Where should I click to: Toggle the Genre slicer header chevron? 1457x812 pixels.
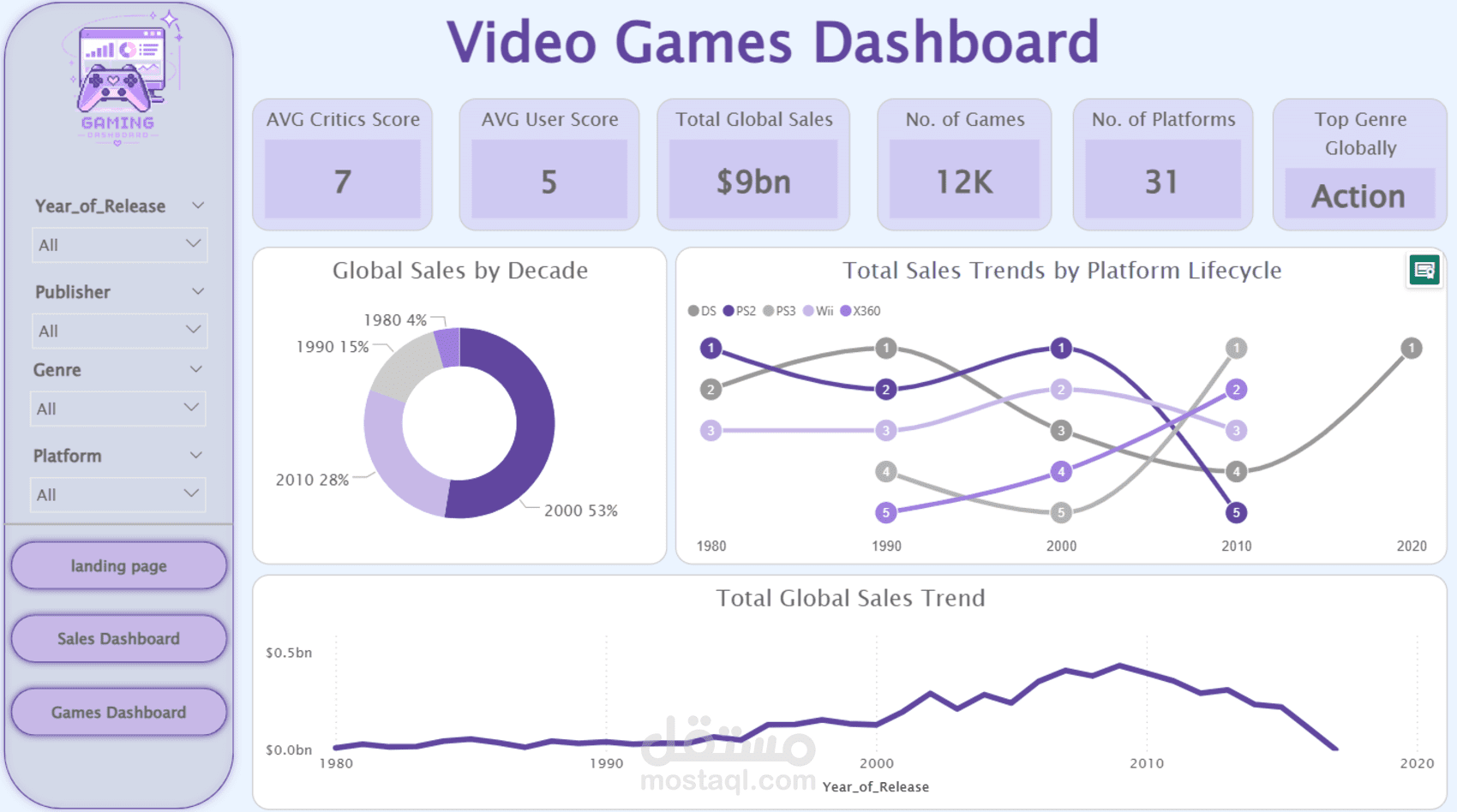[x=196, y=369]
